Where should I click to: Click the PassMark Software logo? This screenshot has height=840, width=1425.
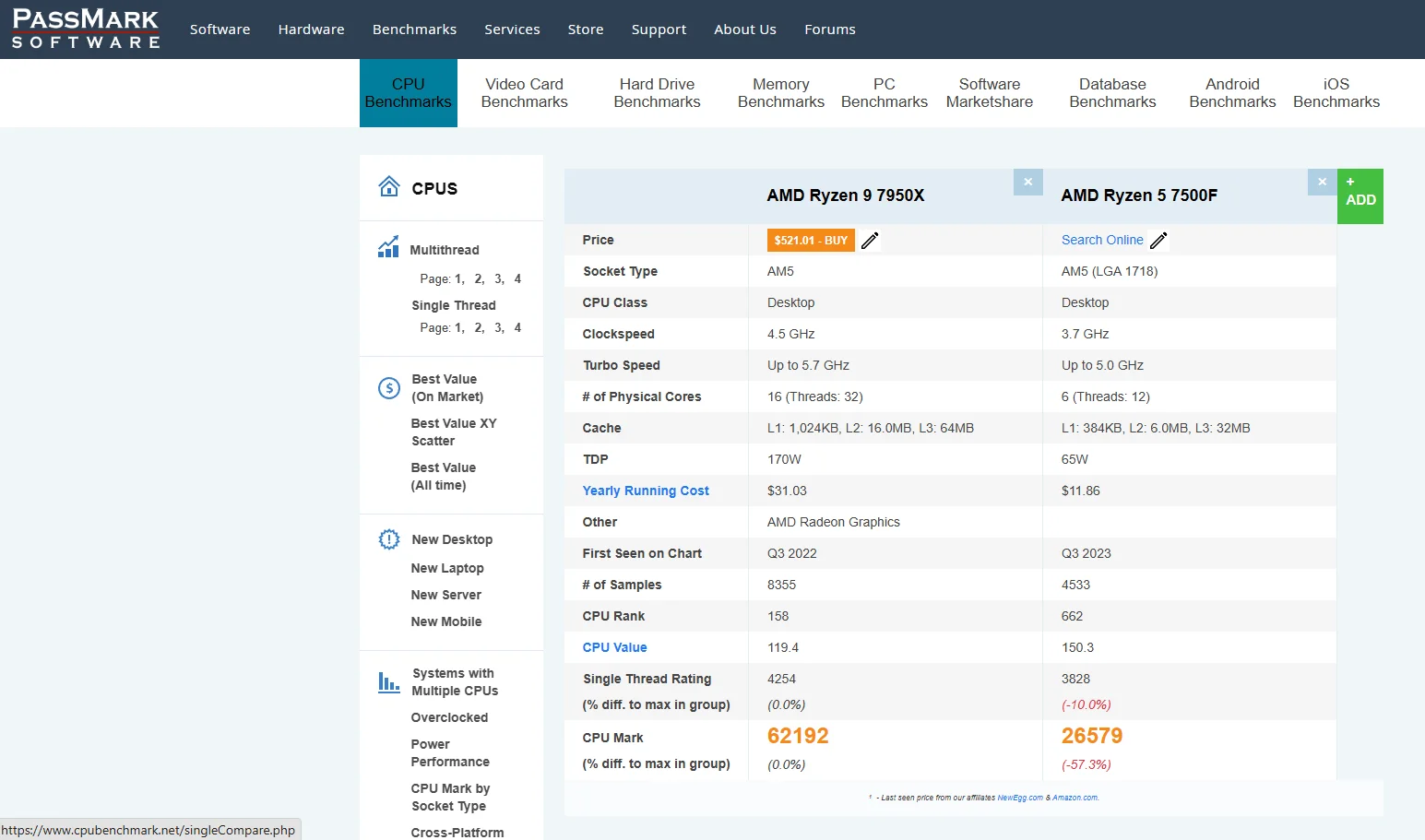point(86,29)
